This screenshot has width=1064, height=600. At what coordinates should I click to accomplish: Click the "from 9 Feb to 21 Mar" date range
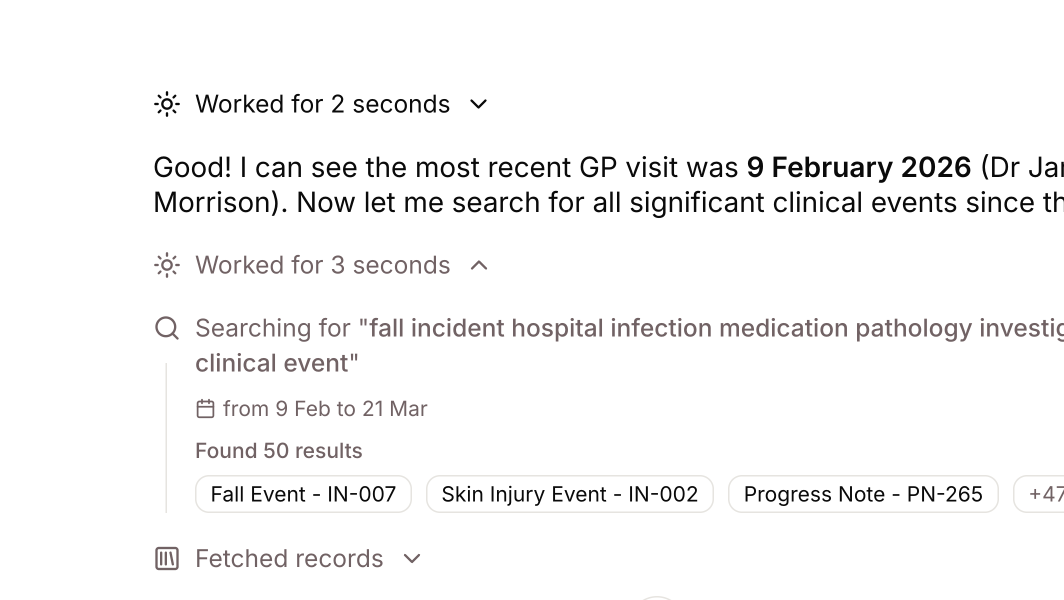point(325,409)
